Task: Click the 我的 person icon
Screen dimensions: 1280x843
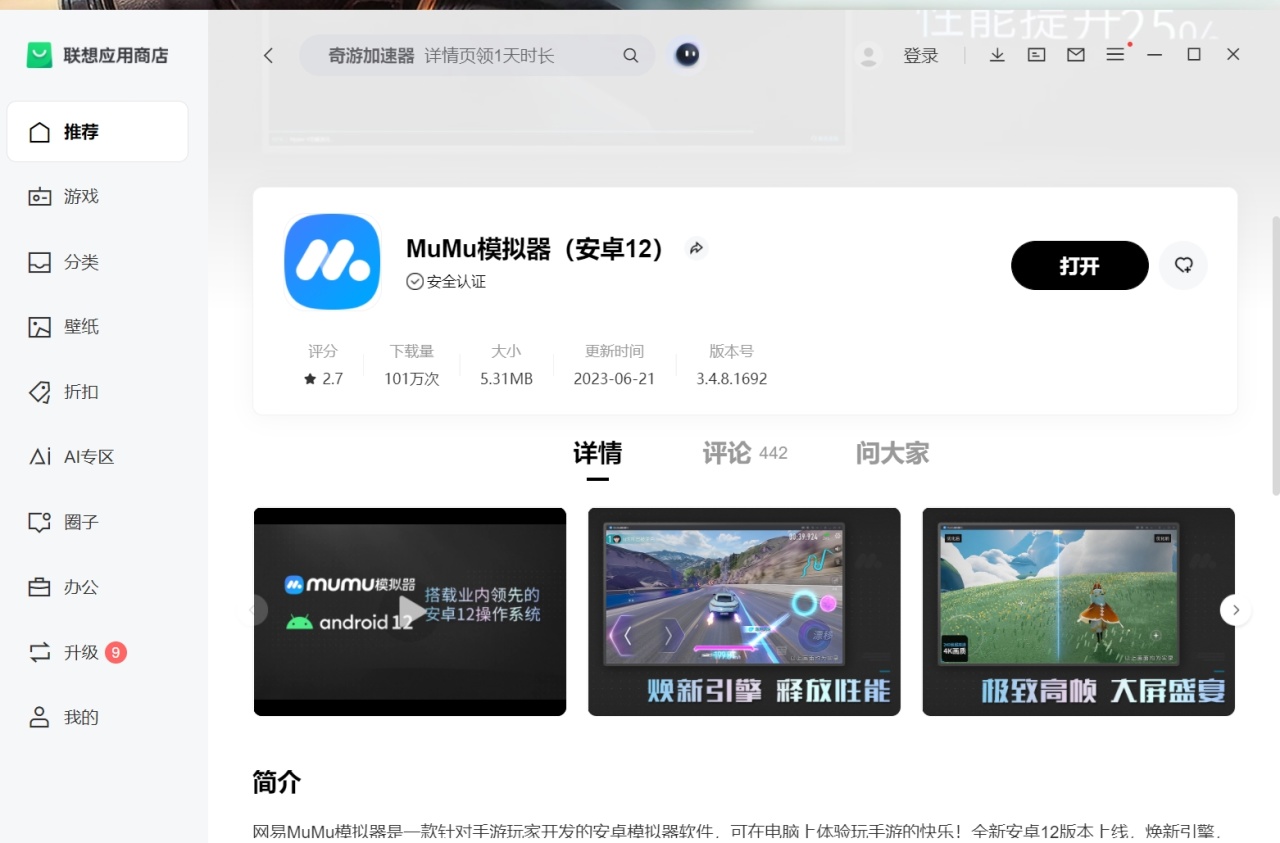Action: tap(39, 717)
